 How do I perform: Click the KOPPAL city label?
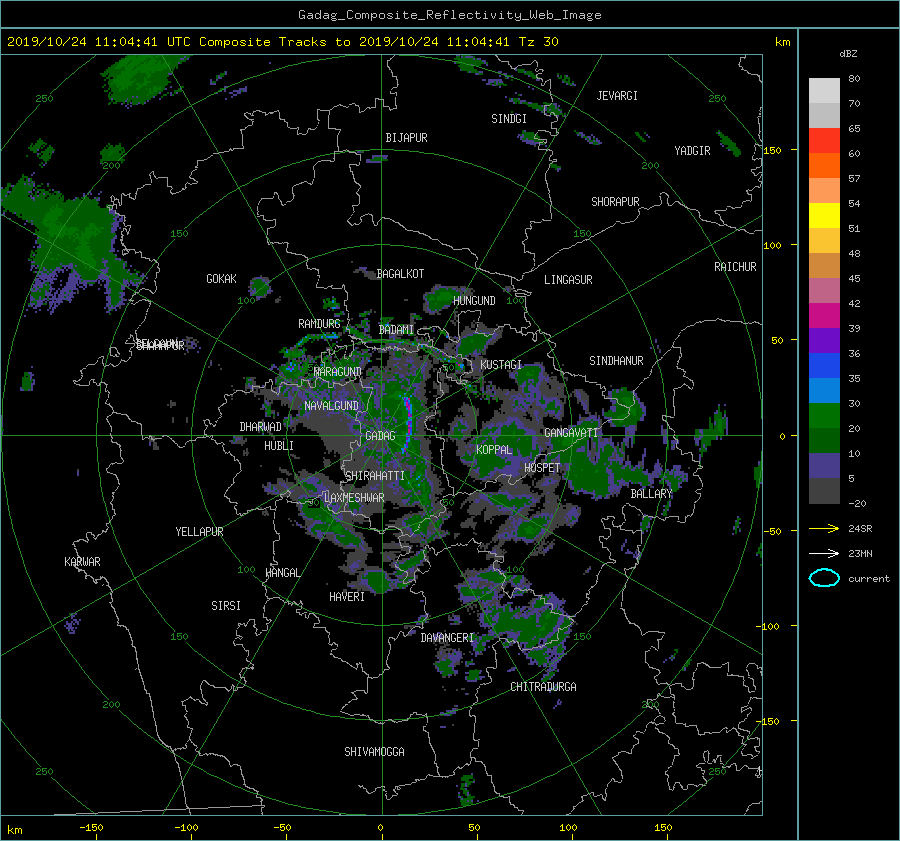point(494,449)
